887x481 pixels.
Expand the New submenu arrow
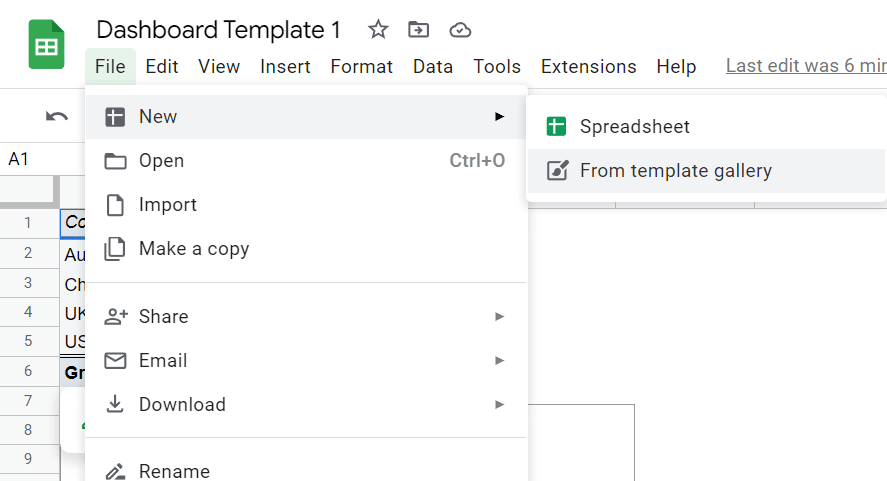pyautogui.click(x=499, y=117)
